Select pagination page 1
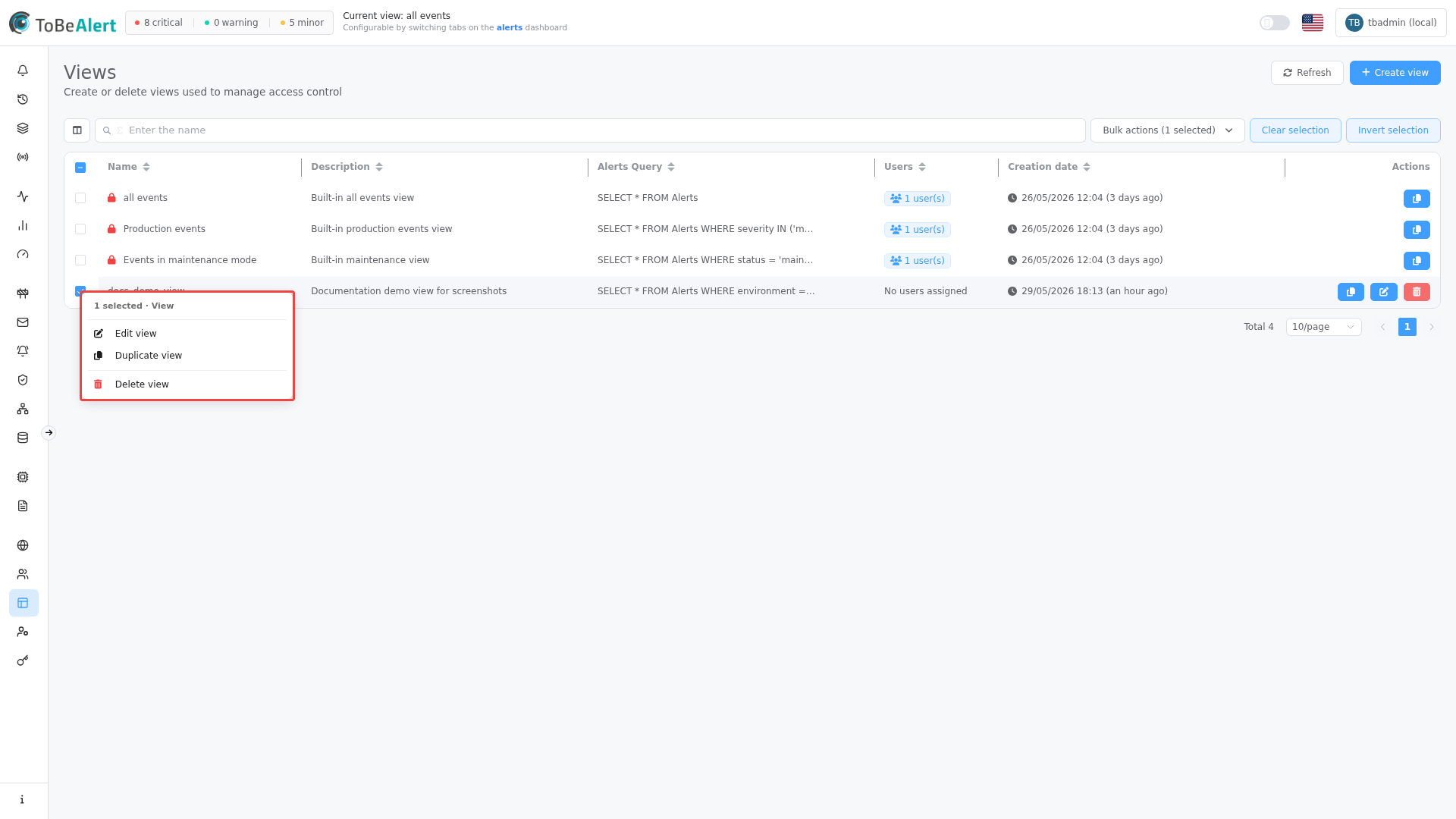1456x819 pixels. pyautogui.click(x=1407, y=327)
